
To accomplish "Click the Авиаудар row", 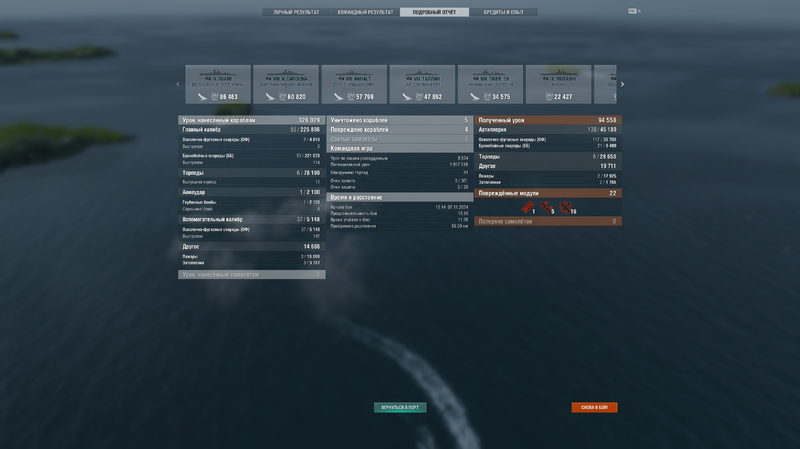I will pyautogui.click(x=252, y=192).
